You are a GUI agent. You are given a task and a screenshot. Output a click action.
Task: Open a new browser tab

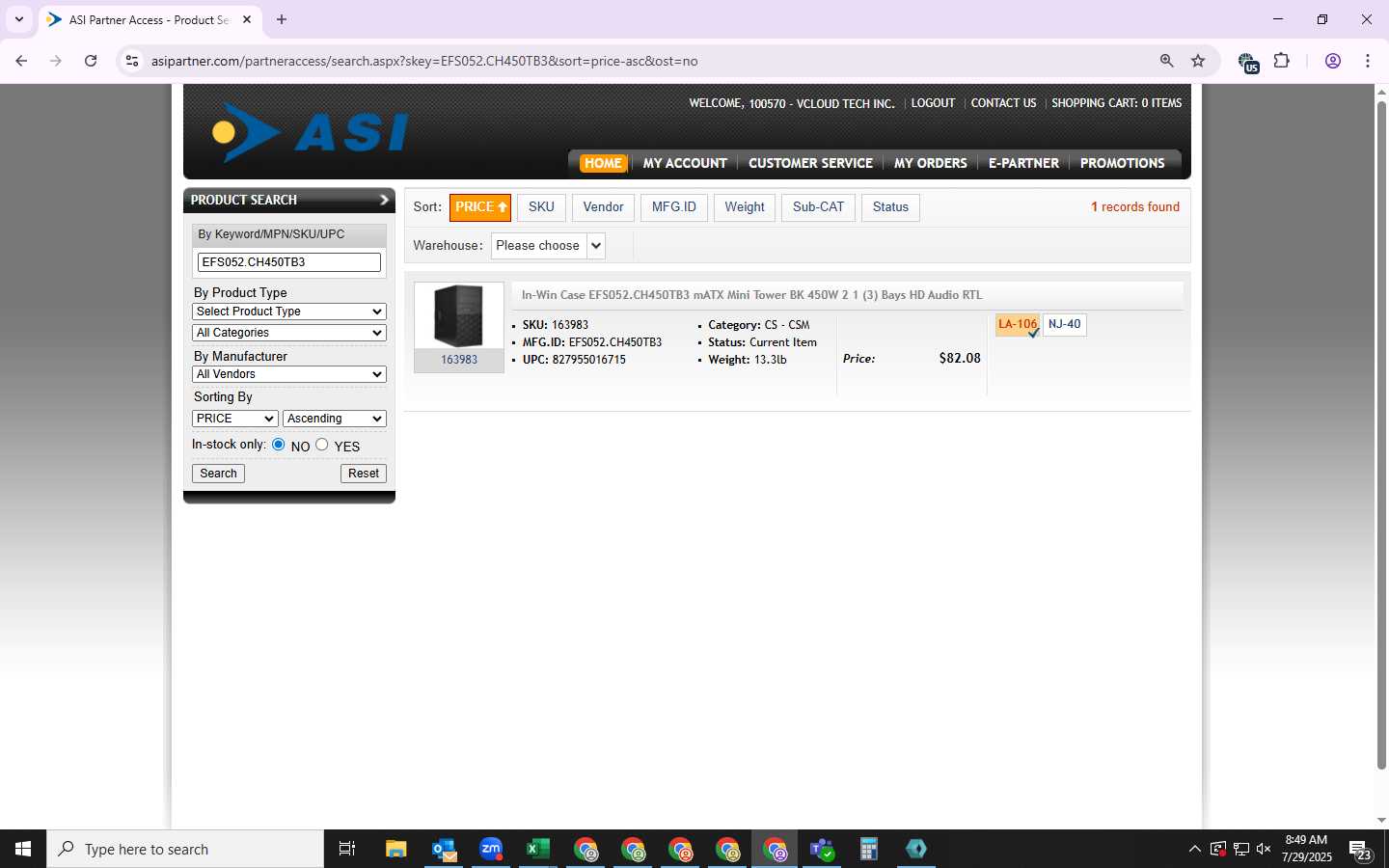coord(282,19)
